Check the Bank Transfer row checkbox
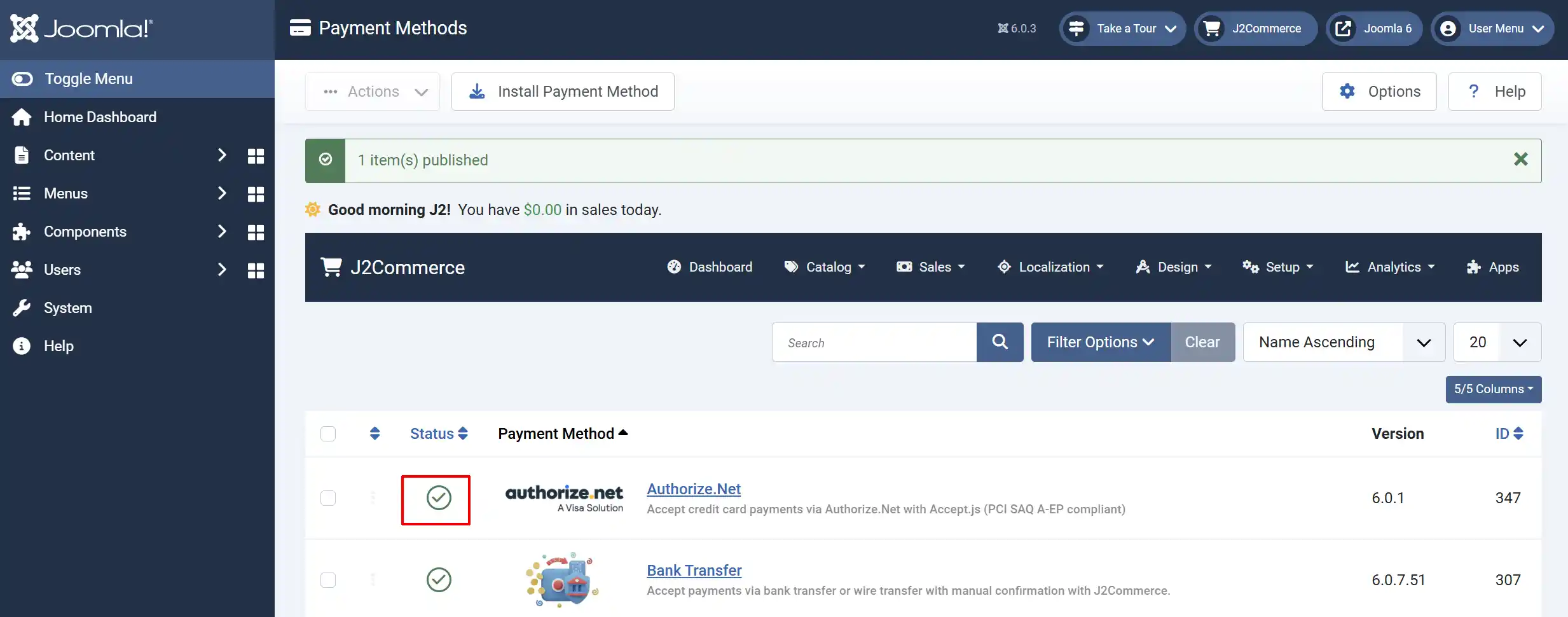This screenshot has height=617, width=1568. click(x=328, y=580)
